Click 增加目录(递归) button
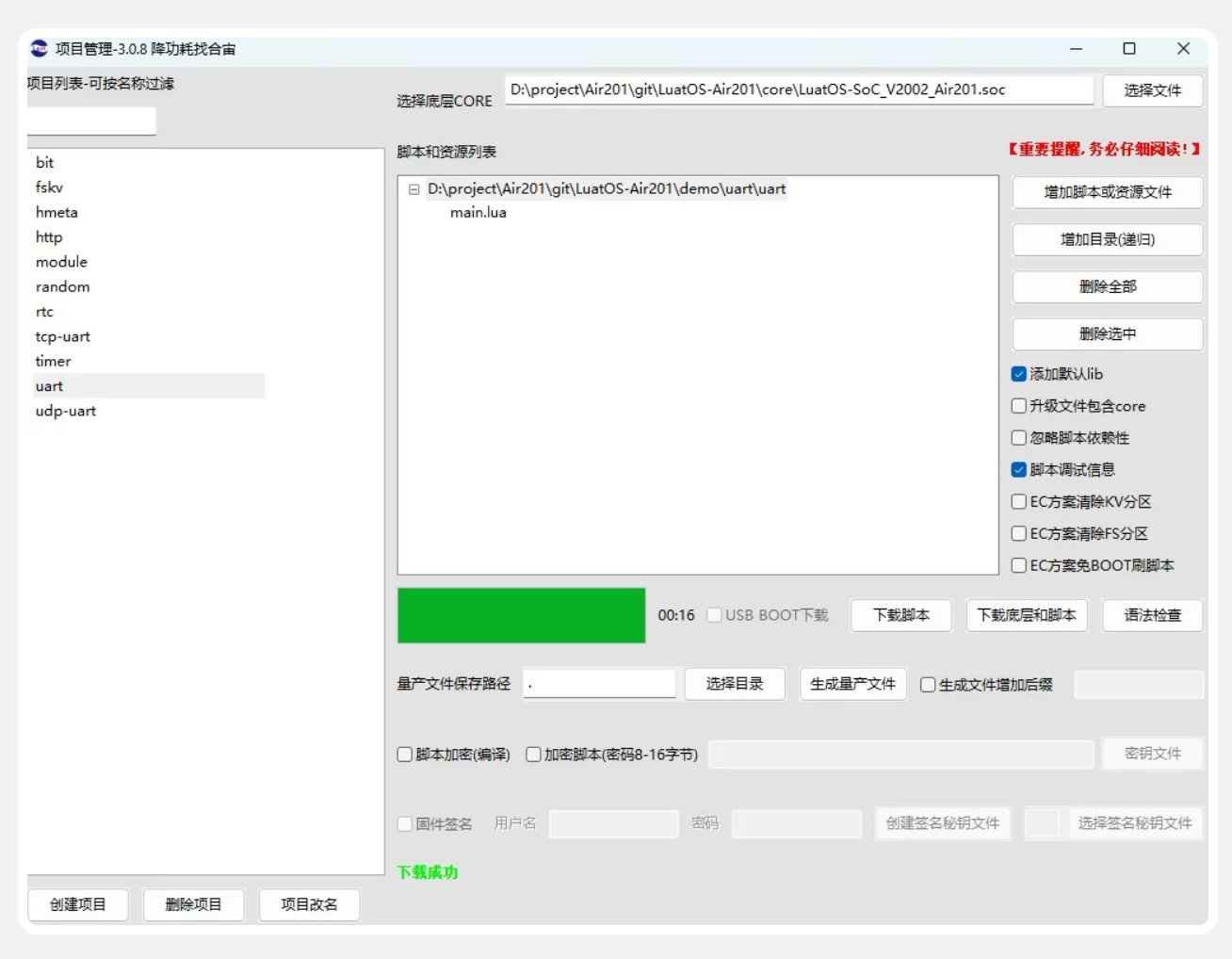1232x959 pixels. click(1108, 239)
